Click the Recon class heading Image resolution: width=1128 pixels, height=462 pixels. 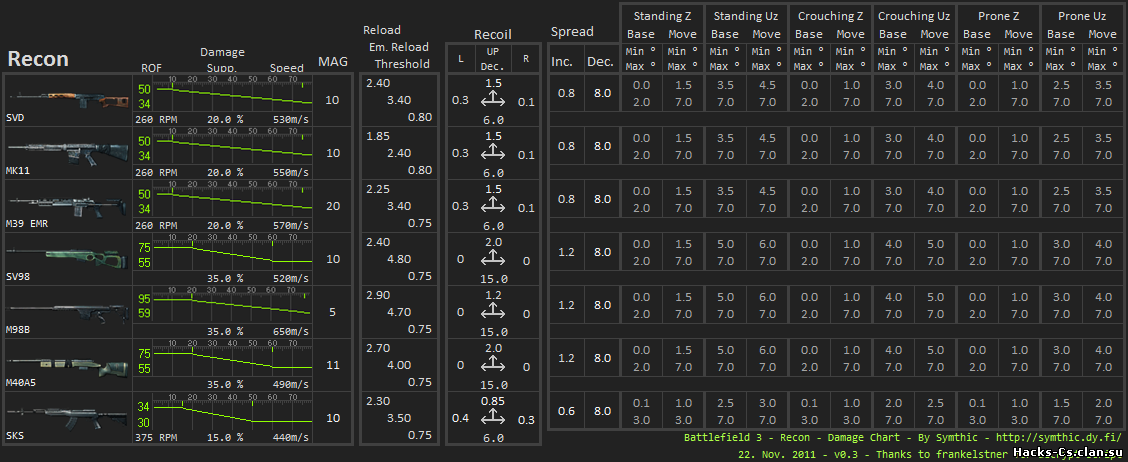click(x=38, y=58)
